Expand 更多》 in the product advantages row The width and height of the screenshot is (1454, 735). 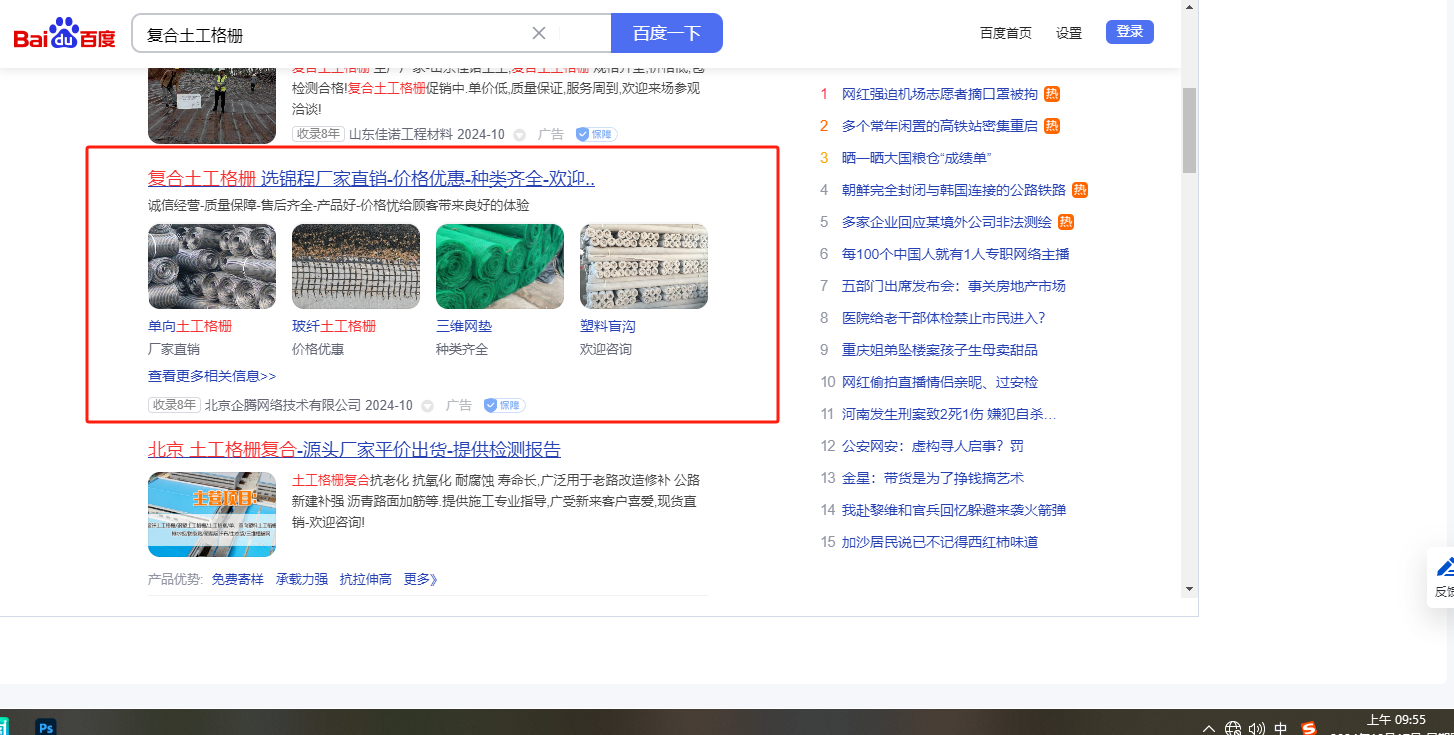click(421, 579)
